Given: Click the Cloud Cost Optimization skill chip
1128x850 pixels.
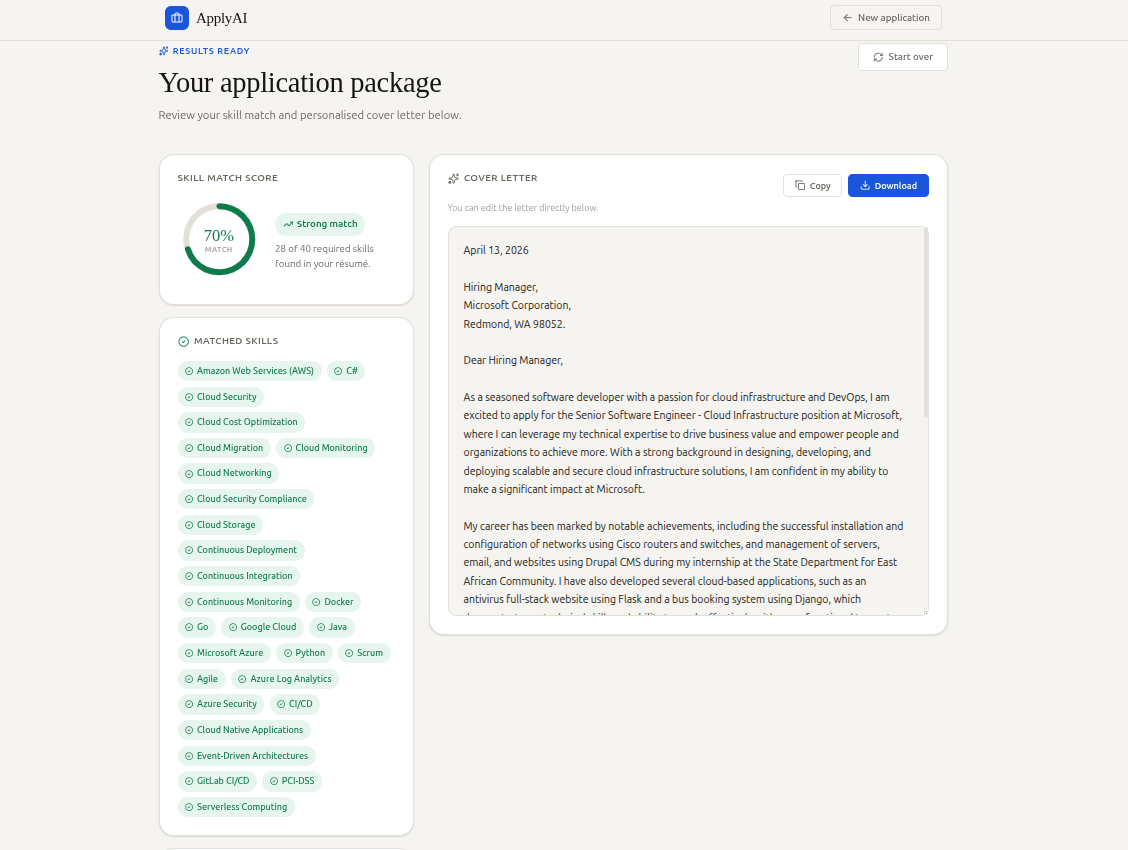Looking at the screenshot, I should pos(241,422).
